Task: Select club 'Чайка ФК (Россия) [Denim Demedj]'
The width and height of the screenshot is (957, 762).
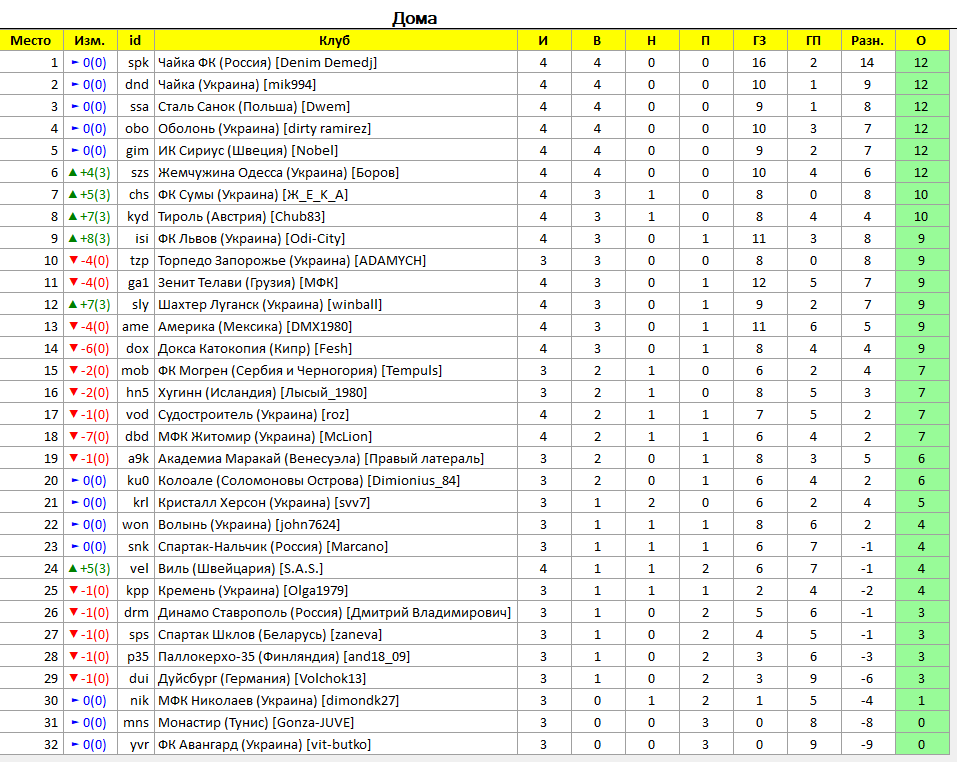Action: [267, 63]
